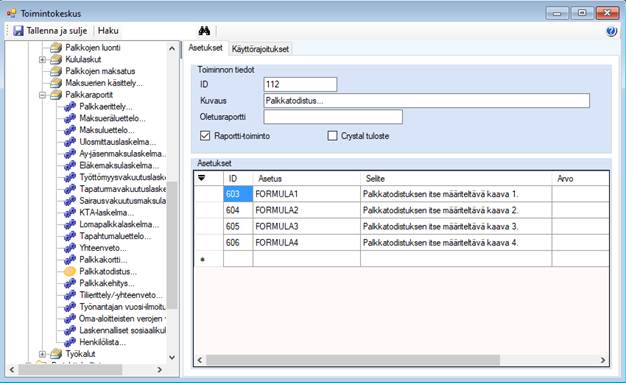626x383 pixels.
Task: Click the Palkkakortti report icon
Action: click(70, 260)
